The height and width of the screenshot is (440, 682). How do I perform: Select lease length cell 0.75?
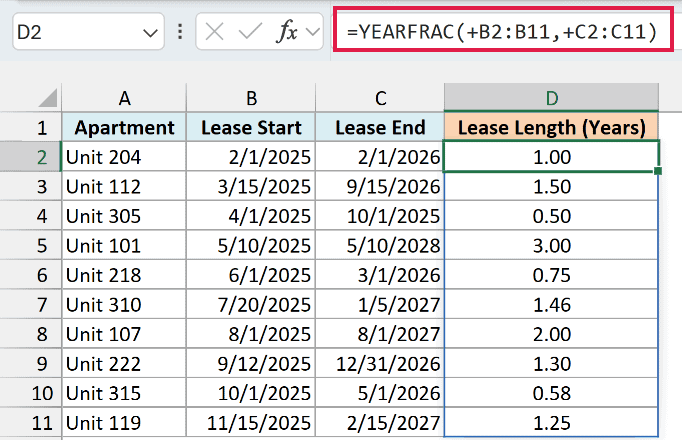(x=552, y=275)
